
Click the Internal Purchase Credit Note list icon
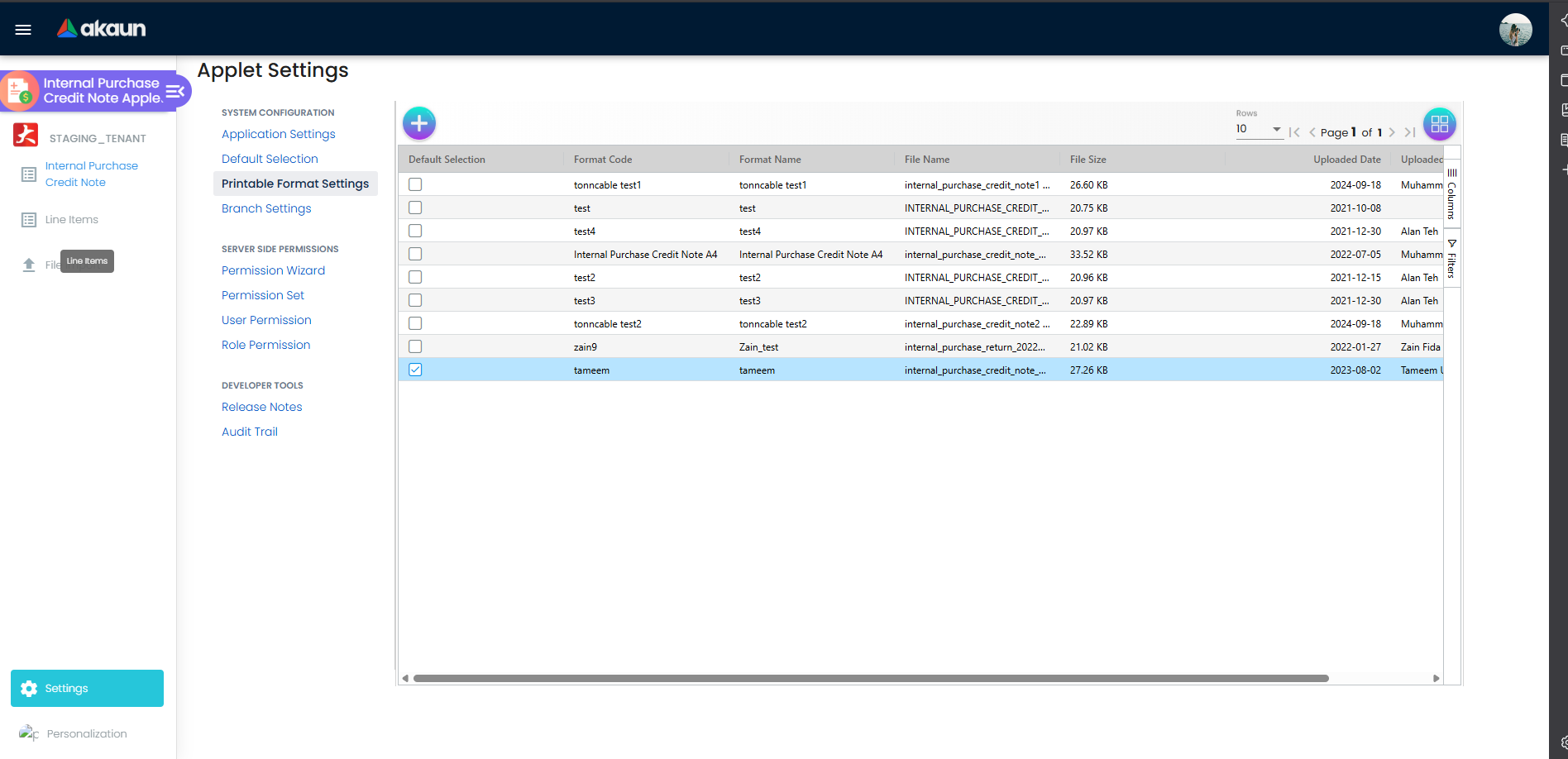tap(29, 174)
